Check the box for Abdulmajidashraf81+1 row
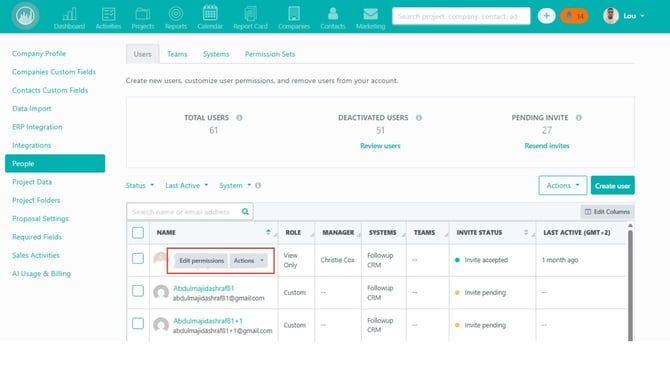 coord(138,323)
